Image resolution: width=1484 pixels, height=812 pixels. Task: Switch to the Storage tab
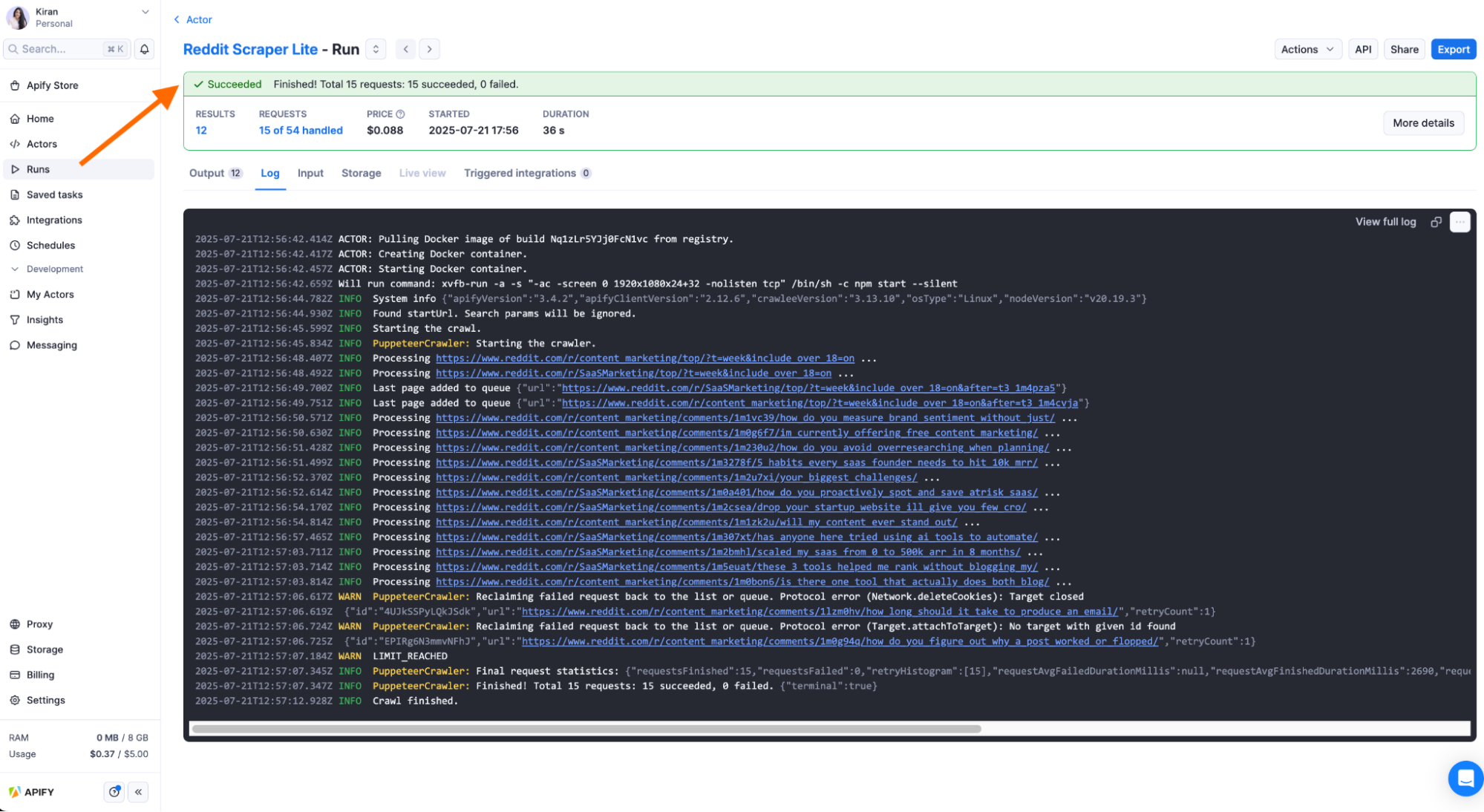[361, 173]
